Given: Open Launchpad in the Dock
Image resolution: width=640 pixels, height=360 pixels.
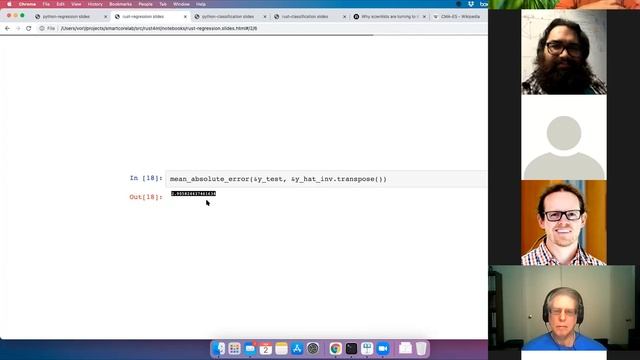Looking at the screenshot, I should [234, 349].
